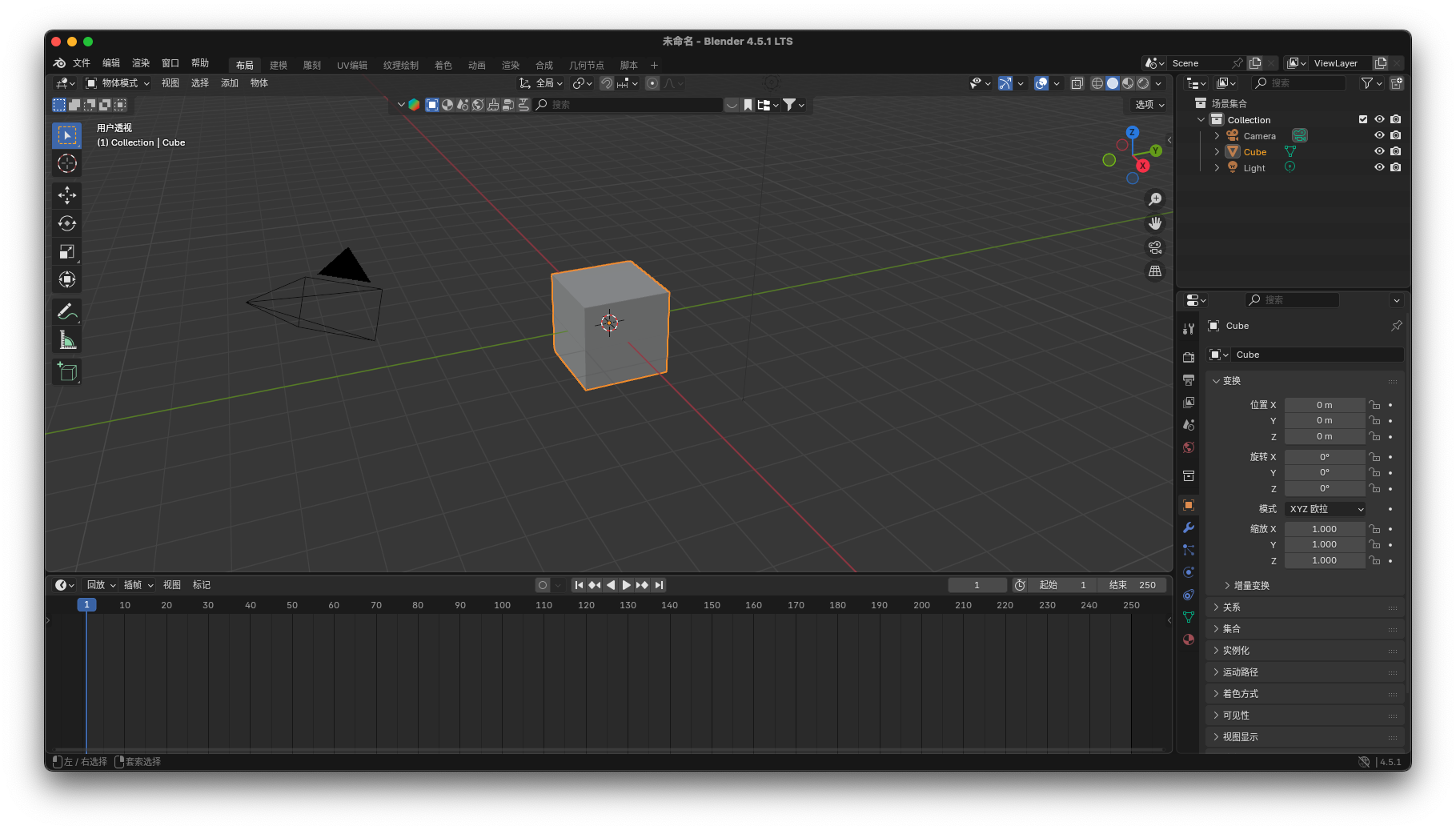Select the Move tool in toolbar
This screenshot has height=830, width=1456.
67,195
